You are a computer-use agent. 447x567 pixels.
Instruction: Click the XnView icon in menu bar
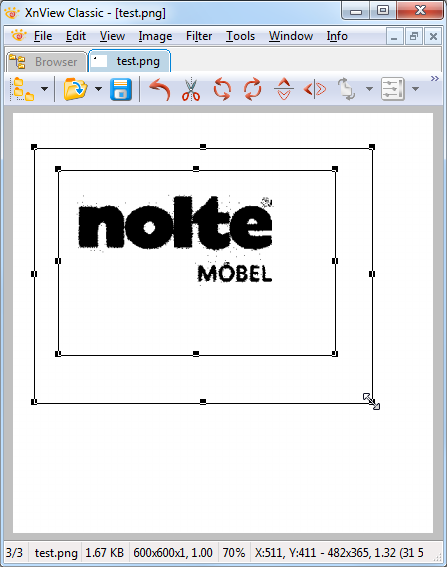tap(18, 35)
